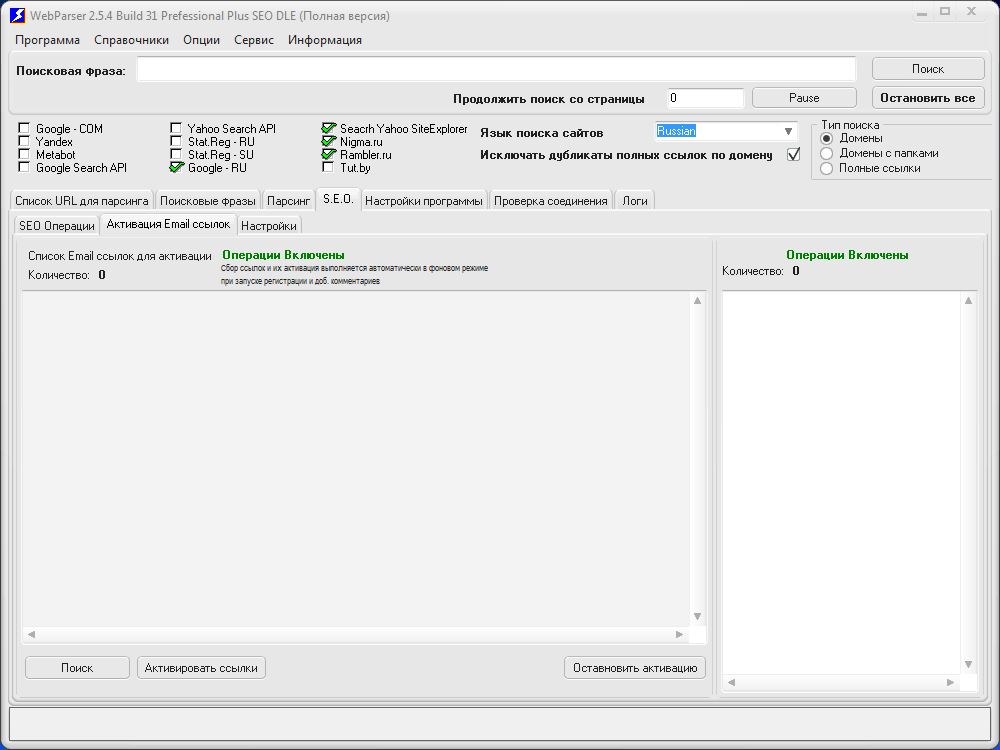Focus the Поисковая фраза input field

coord(496,69)
